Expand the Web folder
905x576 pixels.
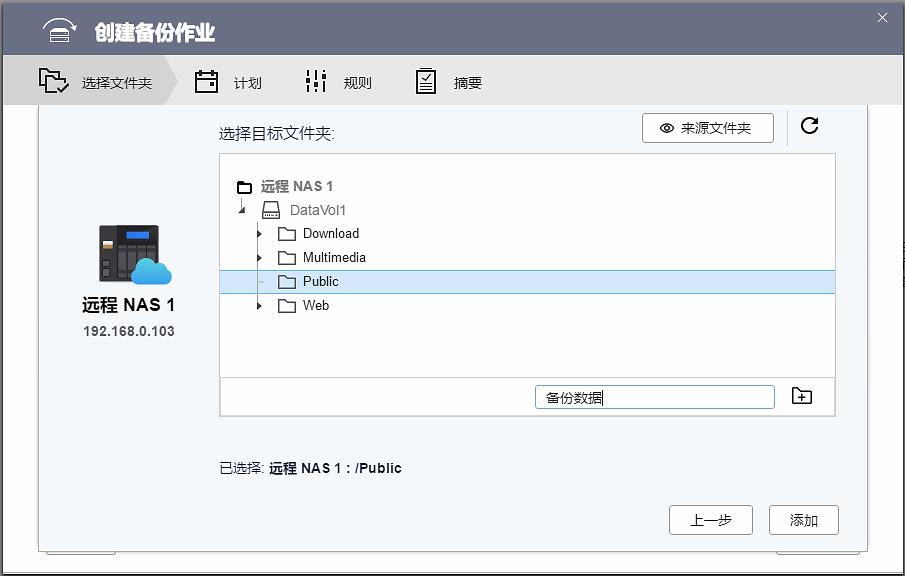pos(260,305)
